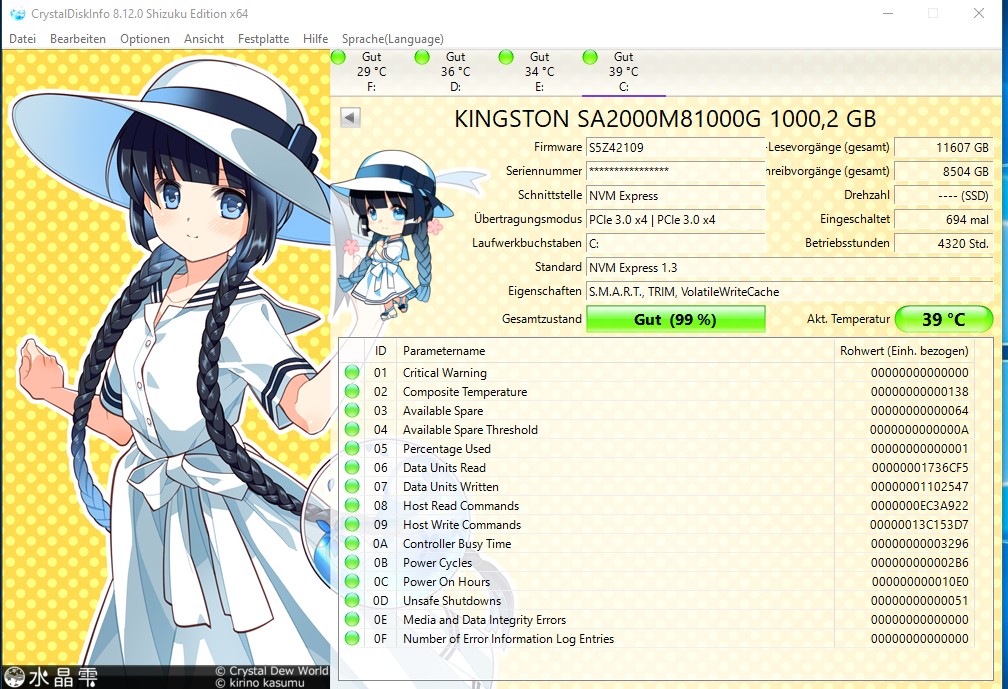Select the green status orb for drive F:

[x=338, y=57]
